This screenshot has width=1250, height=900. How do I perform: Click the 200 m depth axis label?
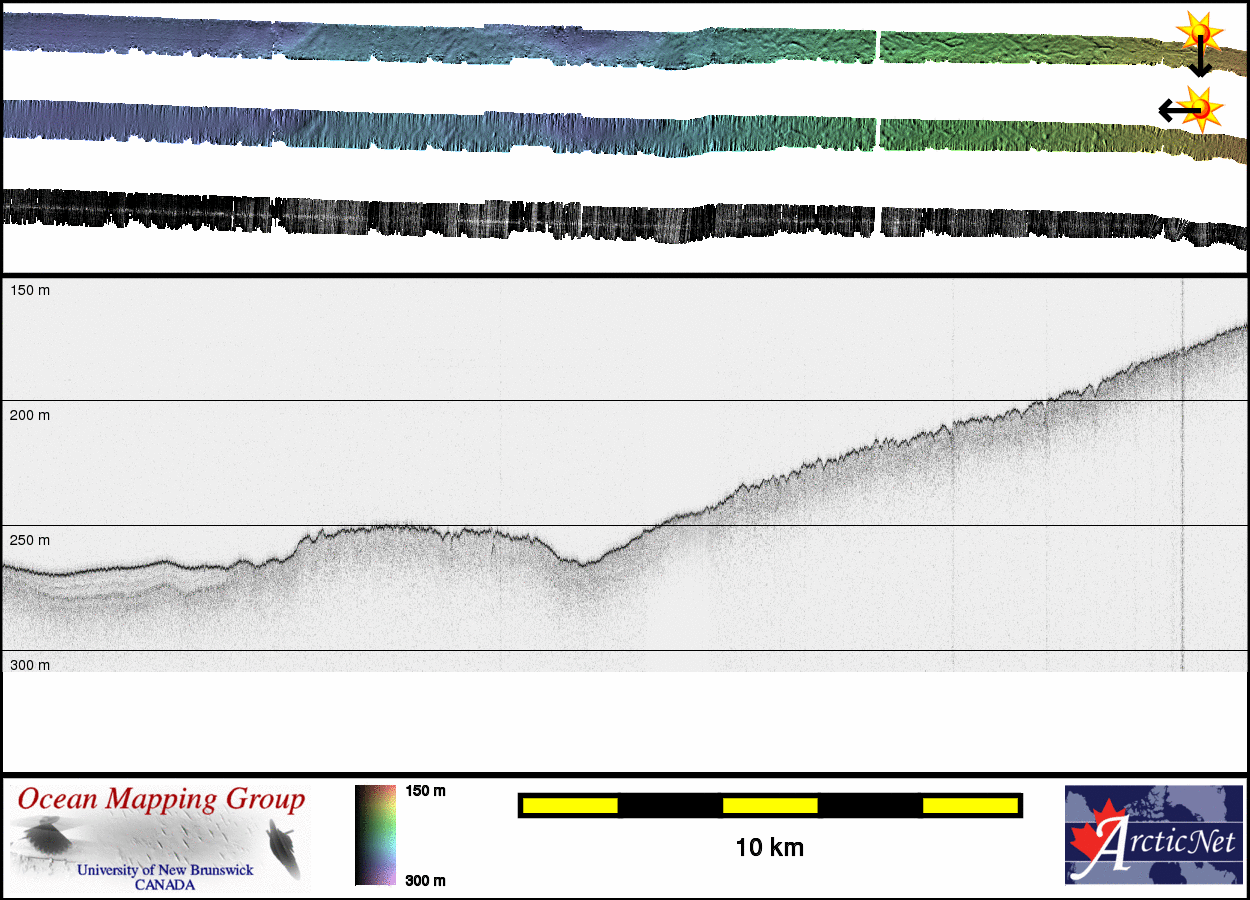(x=30, y=415)
